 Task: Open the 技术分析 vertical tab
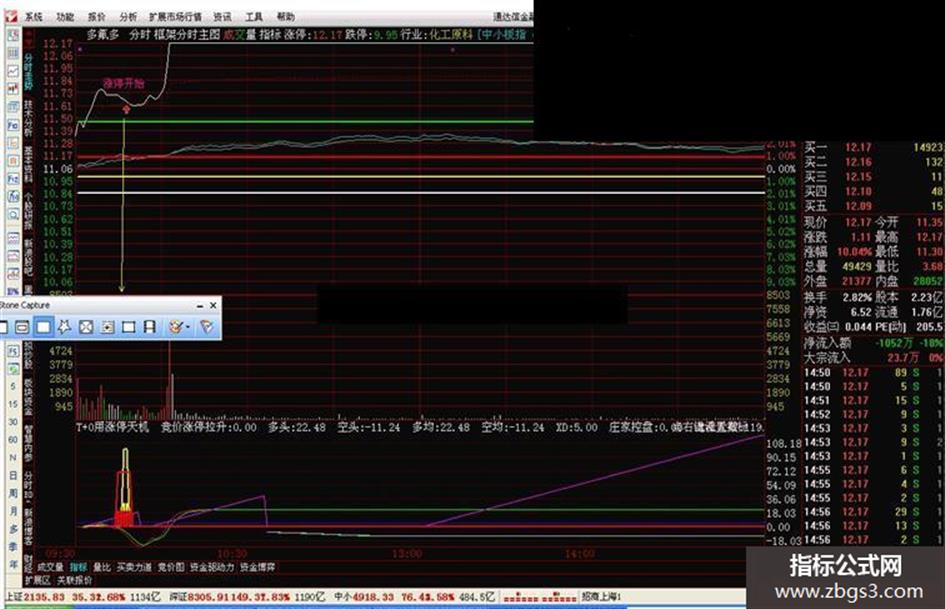28,119
